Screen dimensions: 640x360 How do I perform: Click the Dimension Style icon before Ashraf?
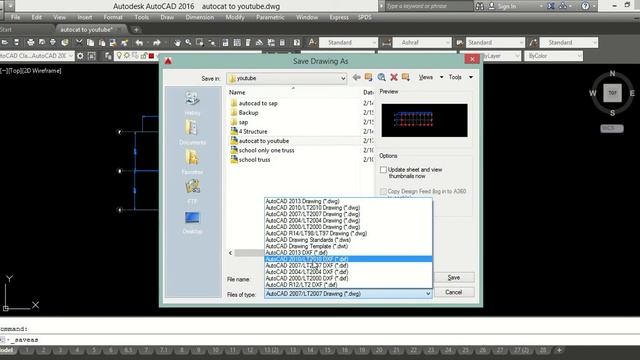click(x=386, y=42)
